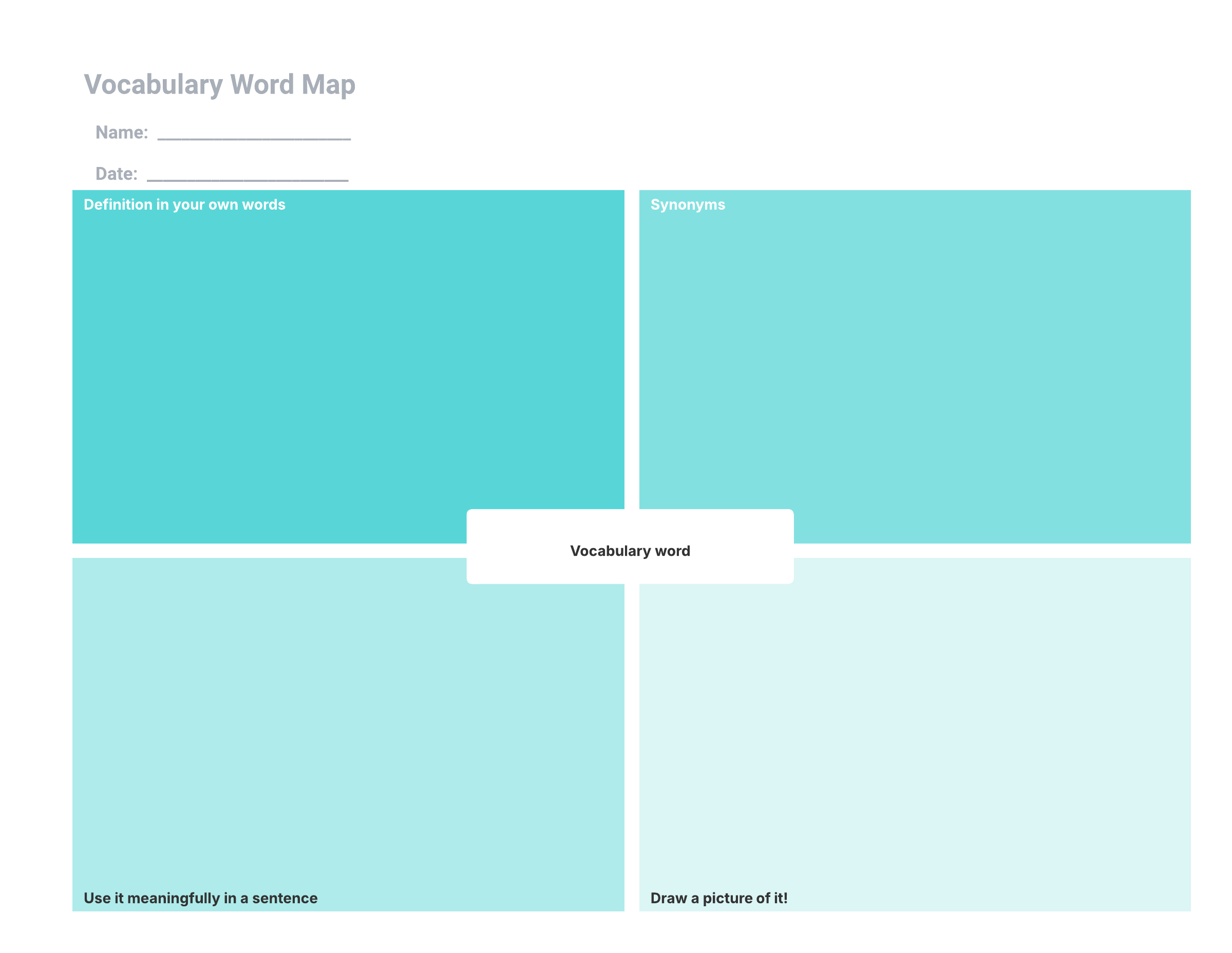Select the Synonyms heading text
Image resolution: width=1232 pixels, height=953 pixels.
[x=688, y=205]
